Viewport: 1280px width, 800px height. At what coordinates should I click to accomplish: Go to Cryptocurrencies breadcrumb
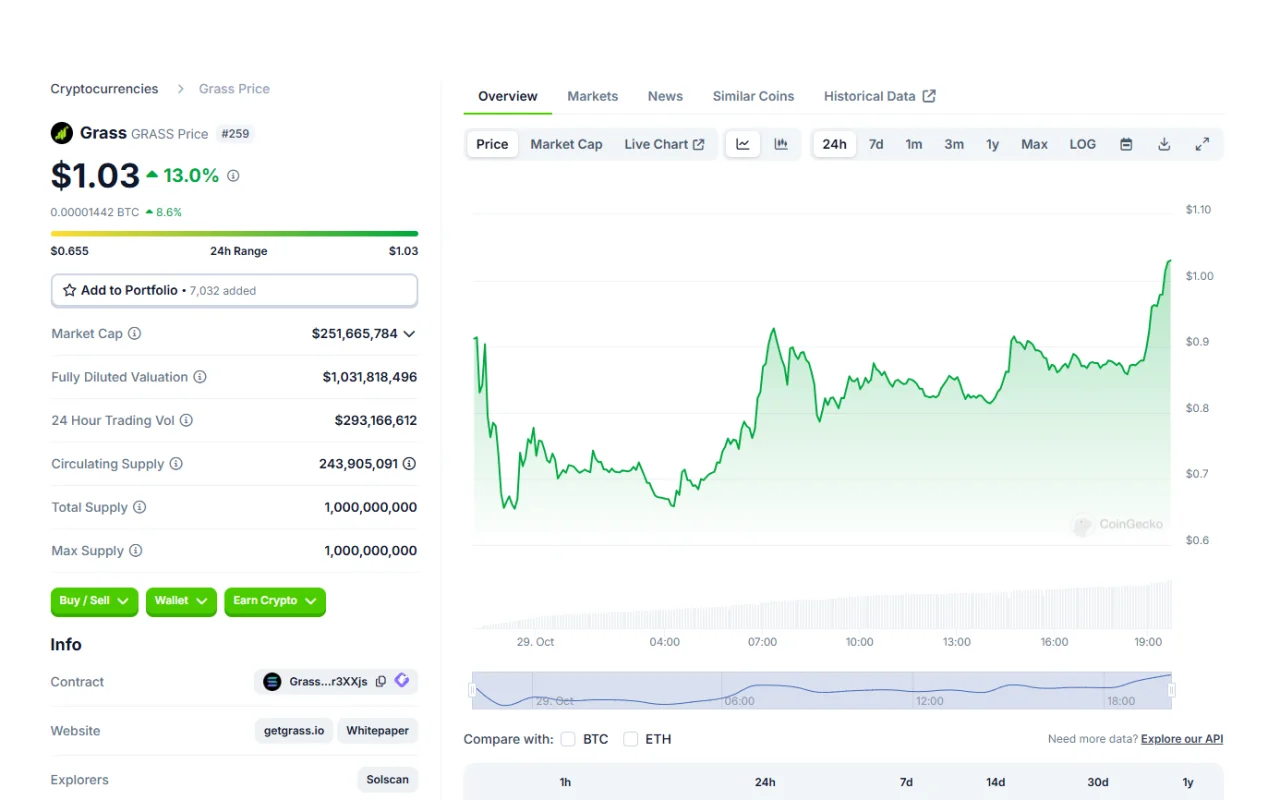tap(104, 89)
